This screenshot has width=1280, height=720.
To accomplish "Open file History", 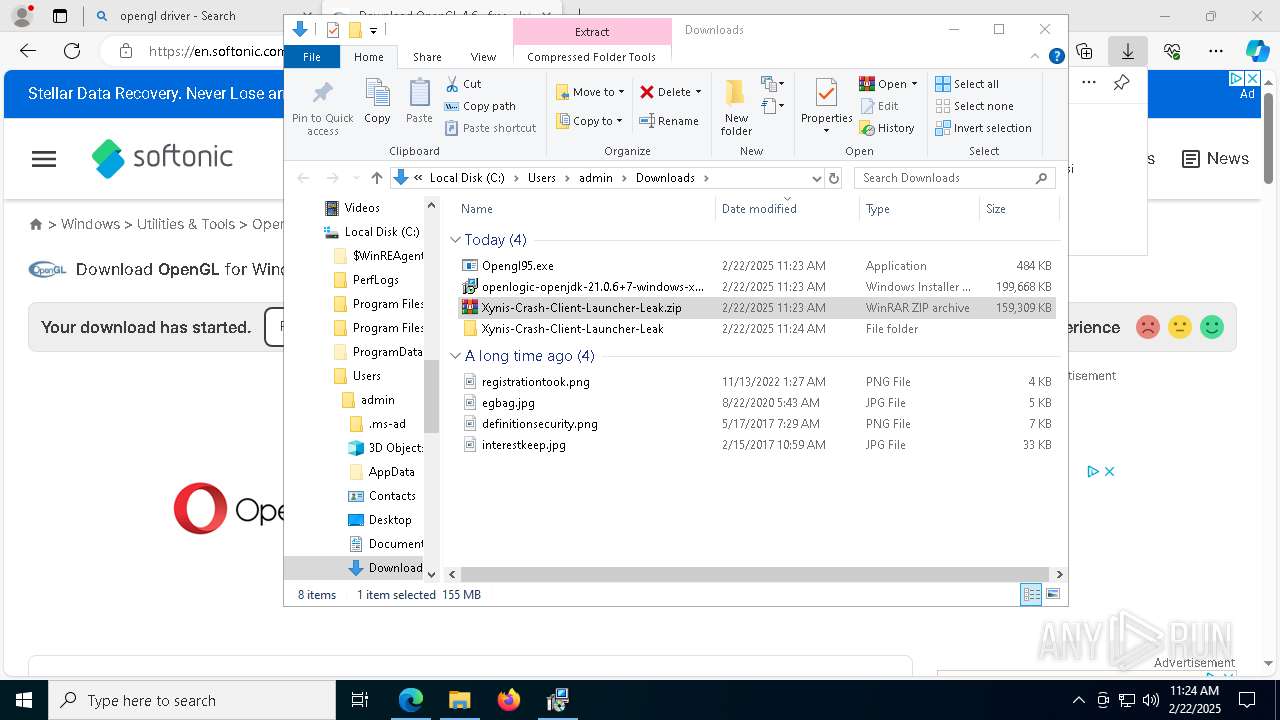I will pyautogui.click(x=887, y=128).
